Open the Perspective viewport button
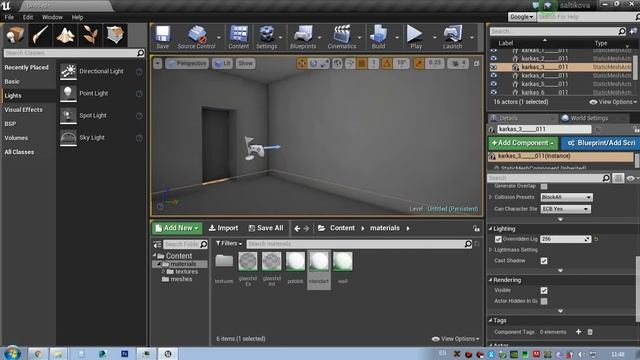 coord(187,64)
